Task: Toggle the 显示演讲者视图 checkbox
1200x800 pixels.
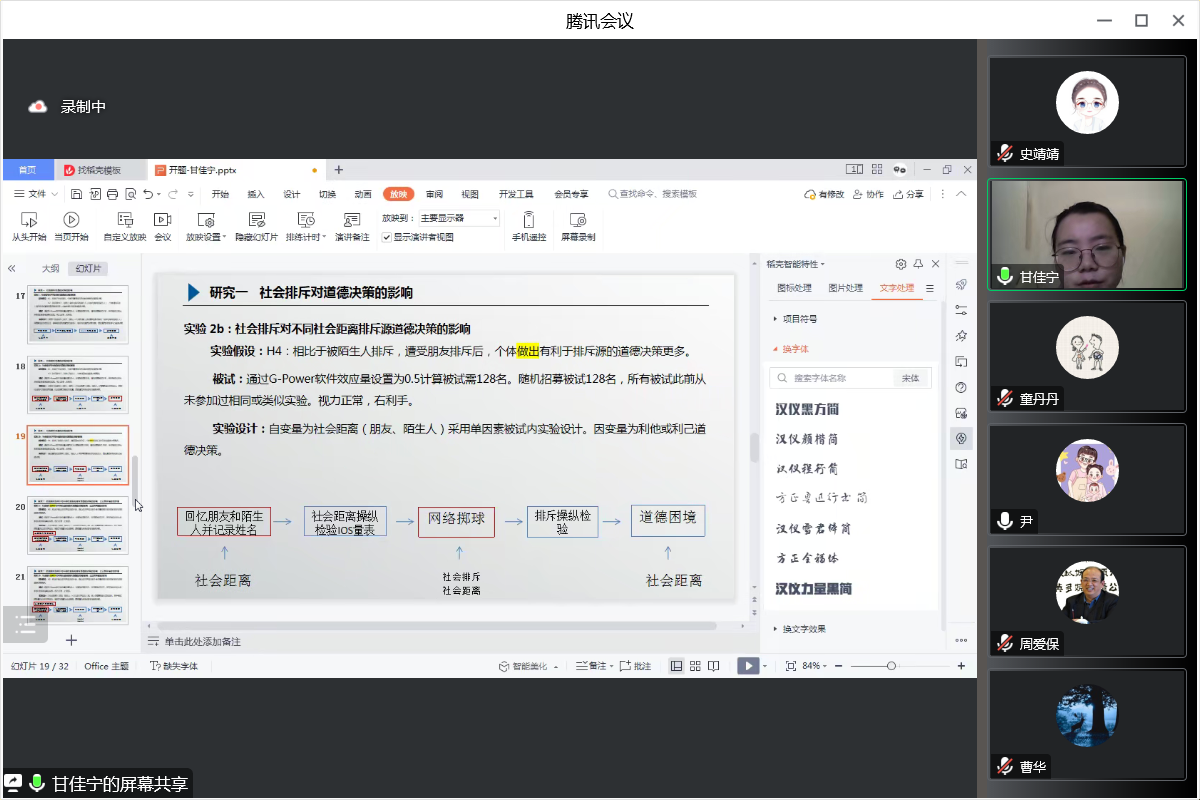Action: (387, 237)
